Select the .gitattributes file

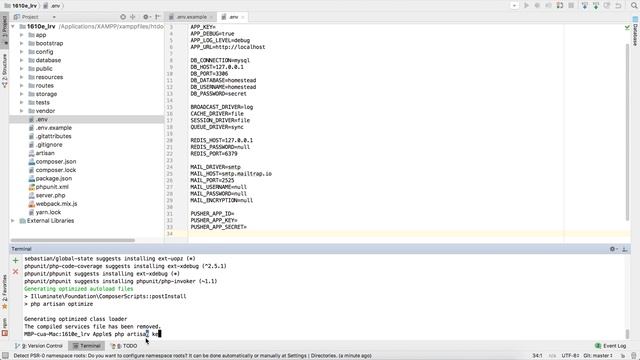(x=53, y=136)
